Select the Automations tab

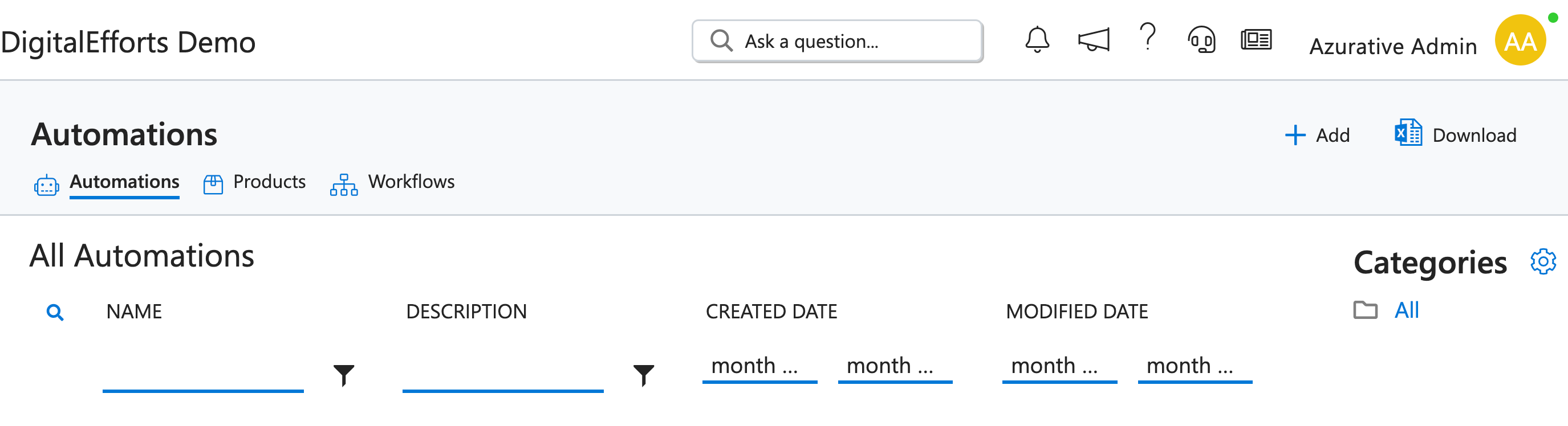coord(107,182)
